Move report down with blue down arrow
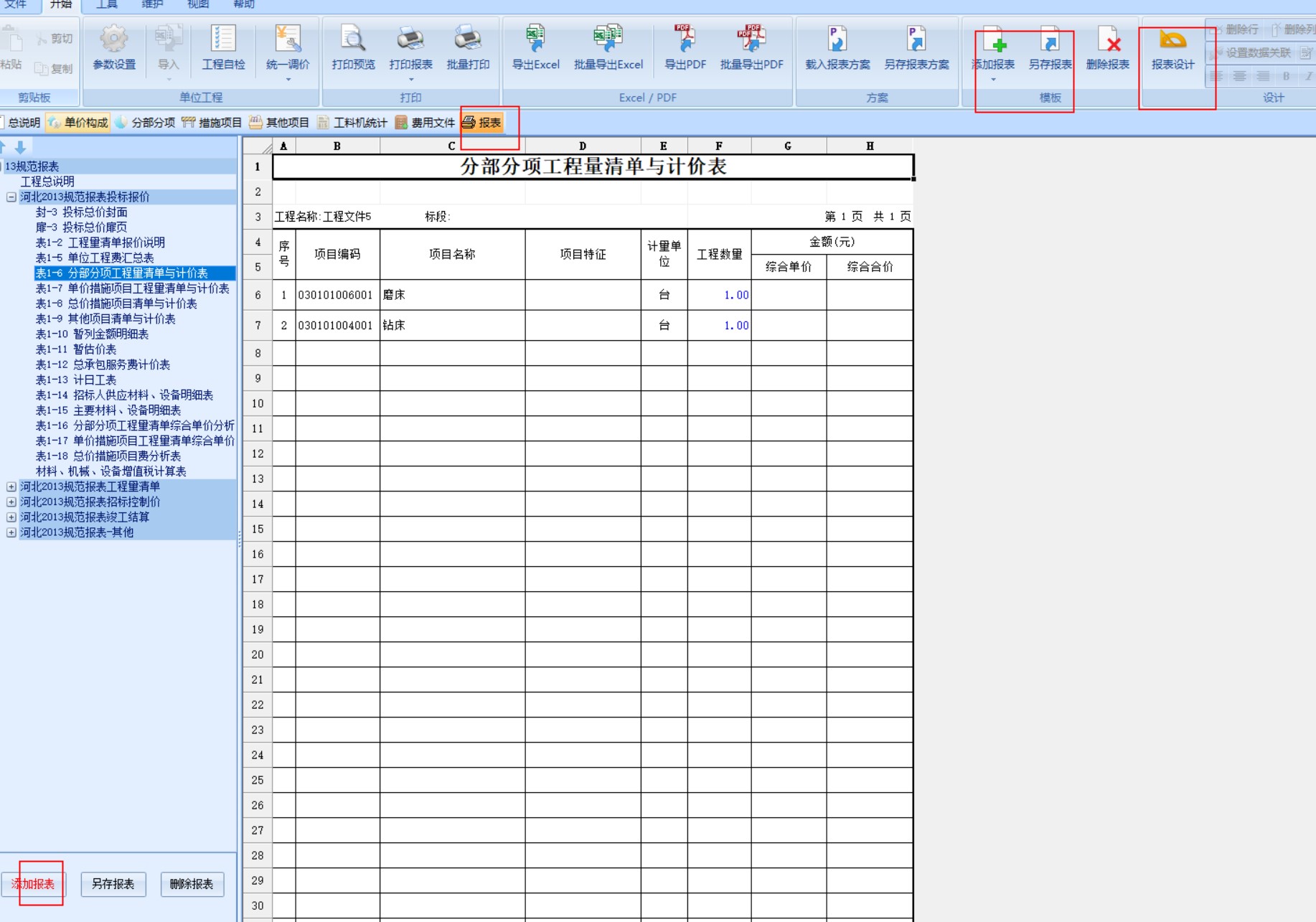Image resolution: width=1316 pixels, height=922 pixels. pyautogui.click(x=21, y=147)
